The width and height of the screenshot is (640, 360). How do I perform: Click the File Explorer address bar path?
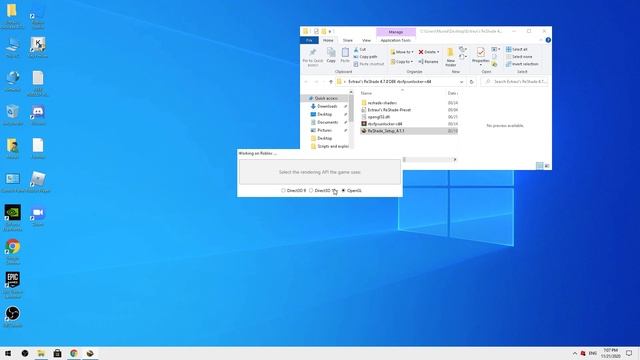[390, 82]
